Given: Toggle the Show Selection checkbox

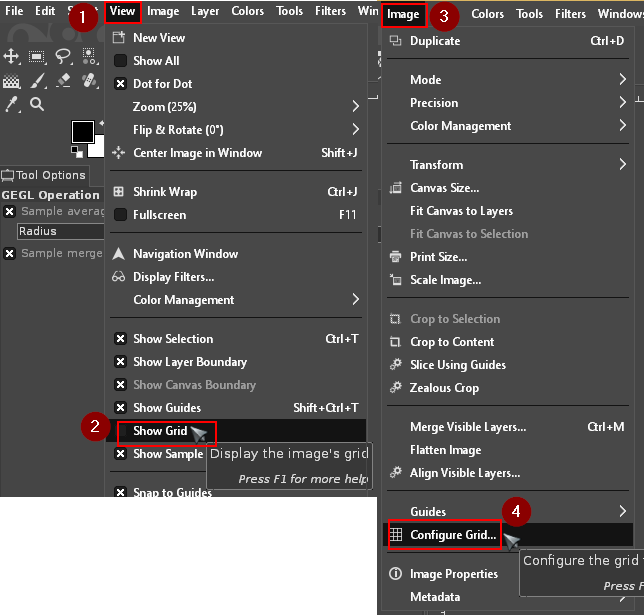Looking at the screenshot, I should pos(120,339).
